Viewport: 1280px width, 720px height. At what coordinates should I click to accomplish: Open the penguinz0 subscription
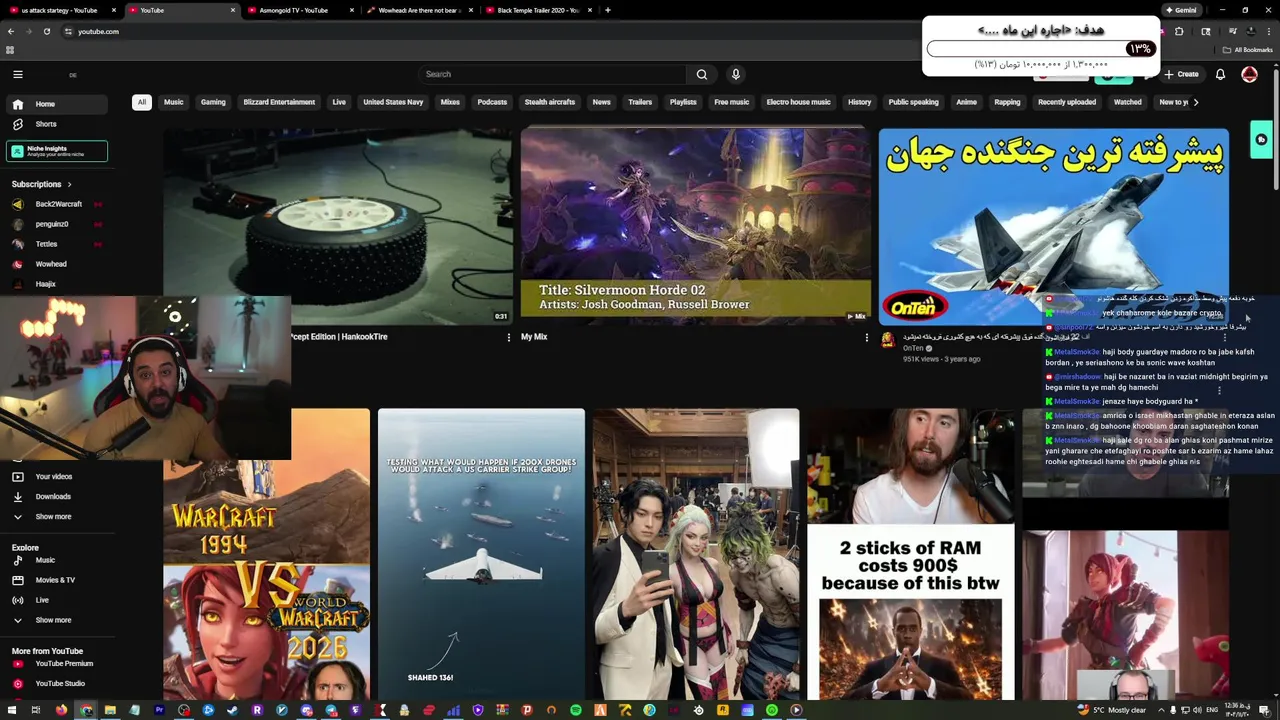pyautogui.click(x=57, y=224)
